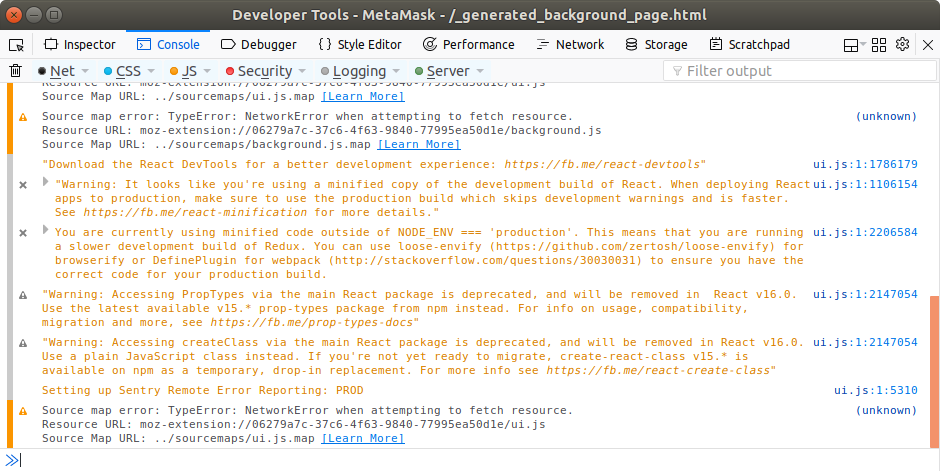Click the console prompt chevron icon
The height and width of the screenshot is (471, 940).
(x=12, y=460)
